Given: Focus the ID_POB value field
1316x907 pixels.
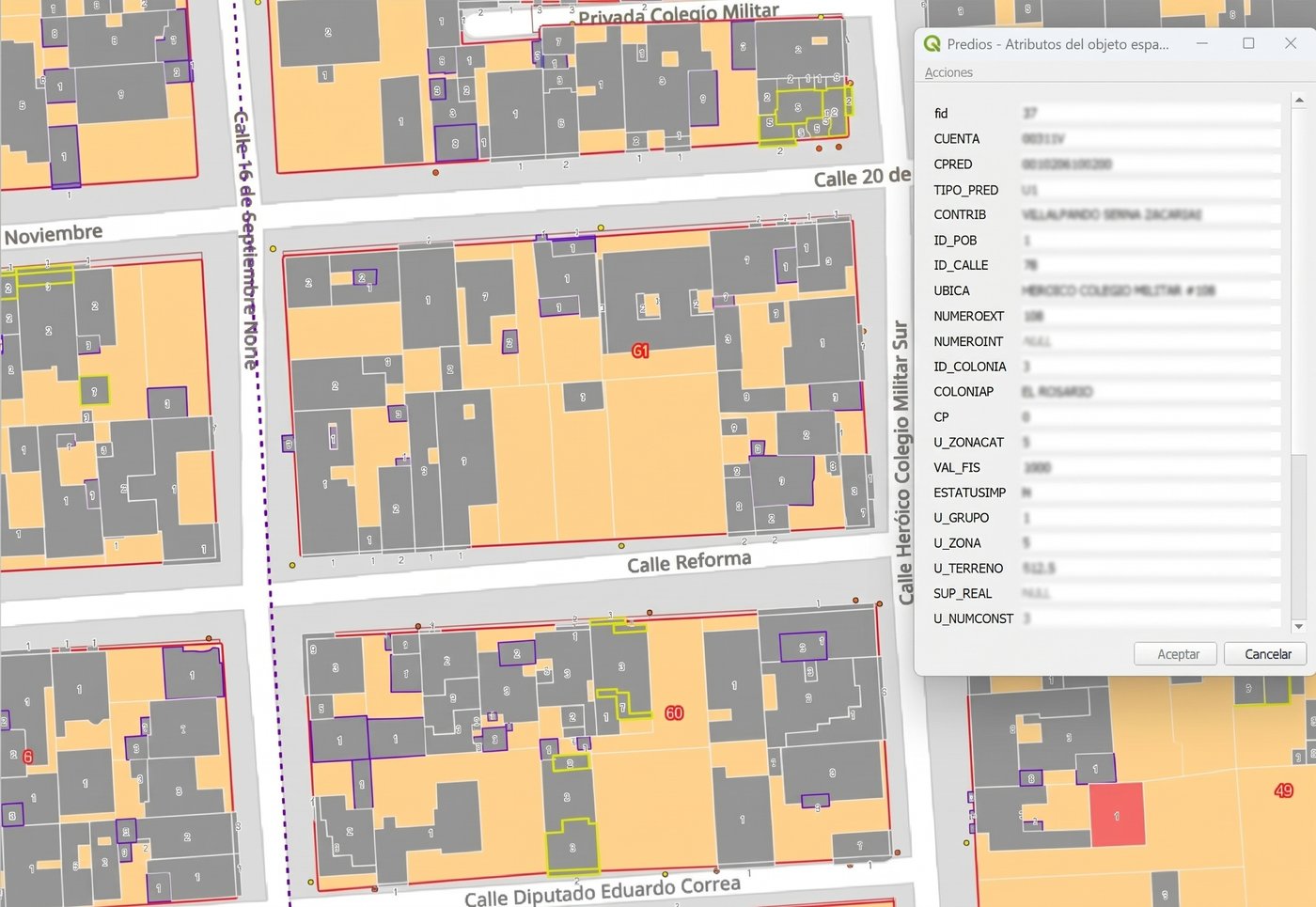Looking at the screenshot, I should pos(1151,241).
